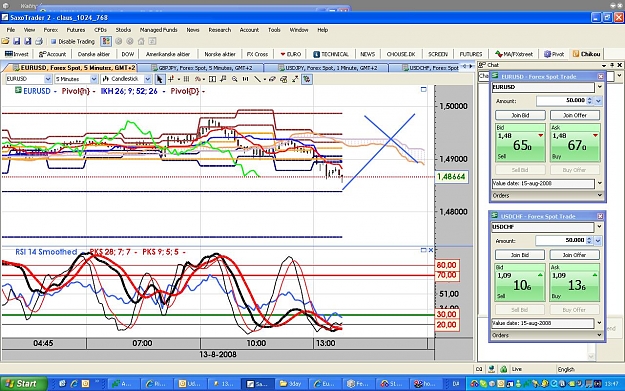Open file using folder icon in toolbar
Viewport: 625px width, 391px height.
click(5, 41)
